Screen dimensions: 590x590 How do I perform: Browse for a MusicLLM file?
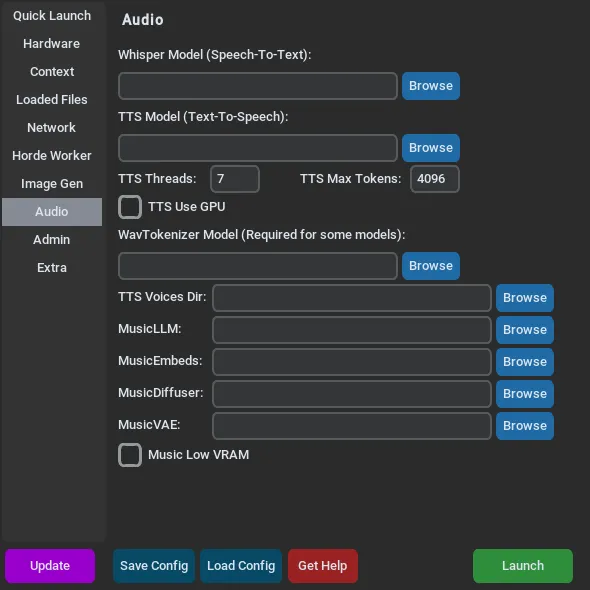(525, 330)
